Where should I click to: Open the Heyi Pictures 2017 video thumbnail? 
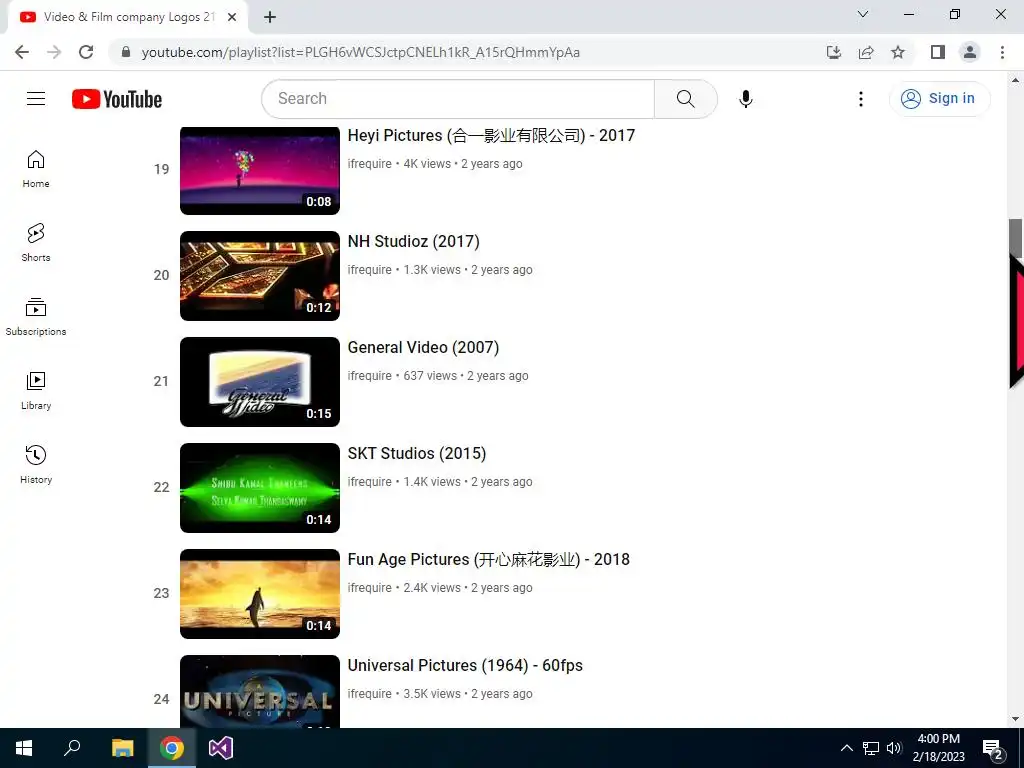(260, 170)
